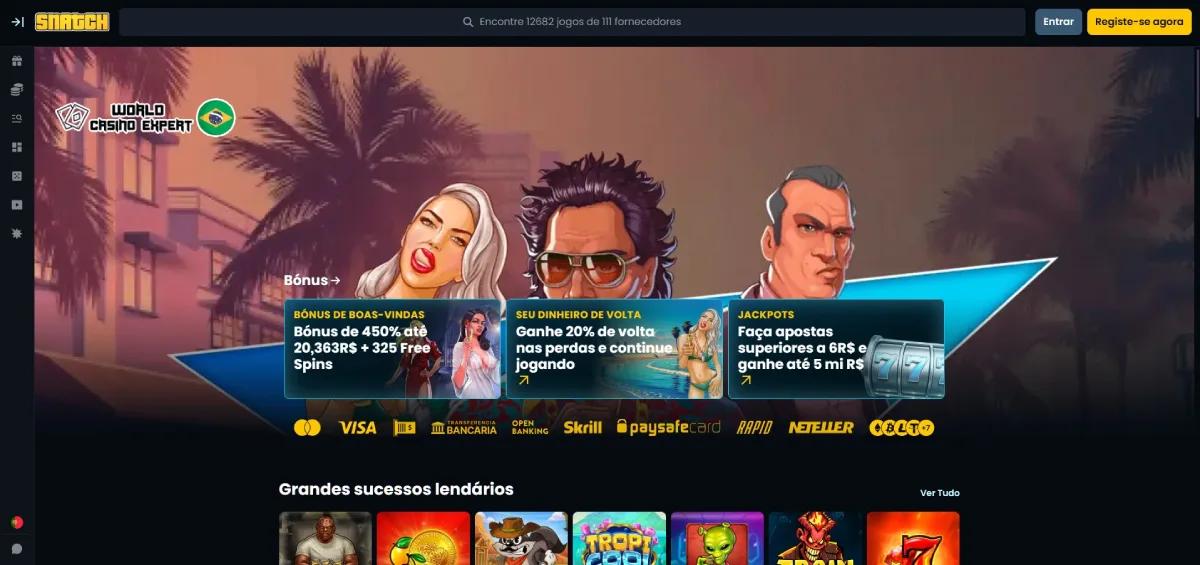Open the Seu Dinheiro de Volta card
1200x565 pixels.
coord(614,349)
